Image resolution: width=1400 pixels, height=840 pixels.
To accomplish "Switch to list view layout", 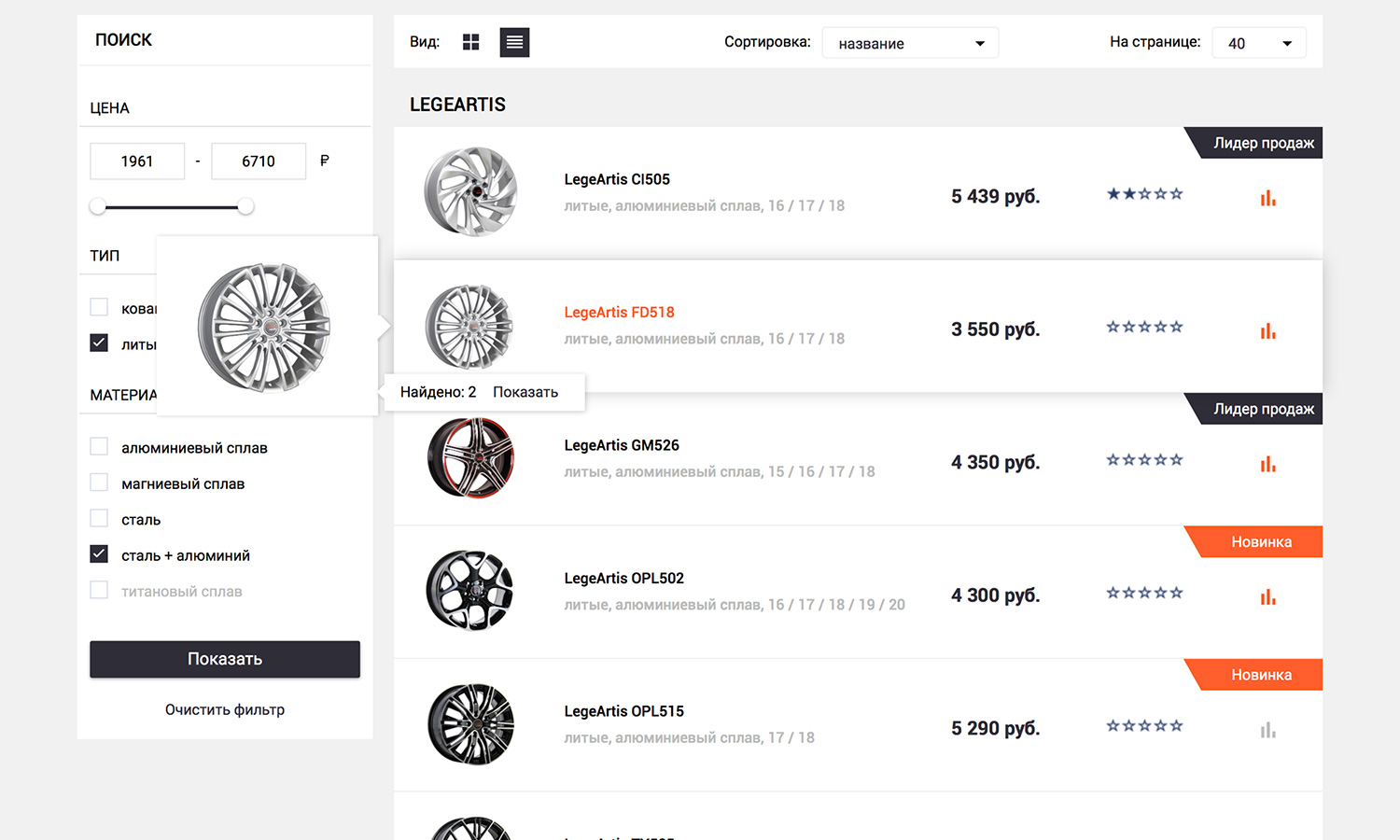I will [514, 42].
